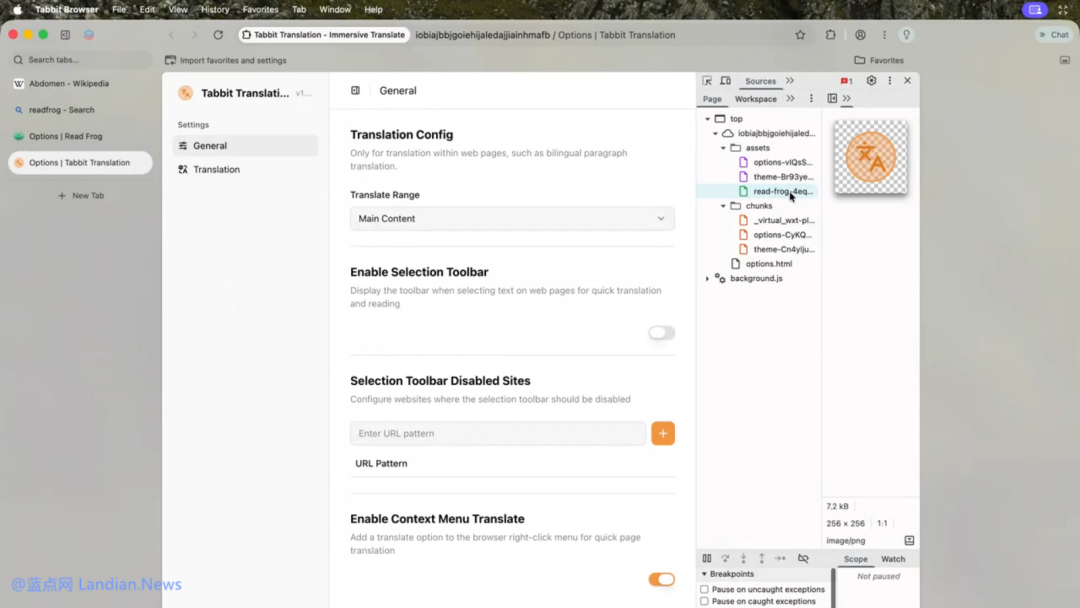Go to Translation settings section

click(216, 170)
